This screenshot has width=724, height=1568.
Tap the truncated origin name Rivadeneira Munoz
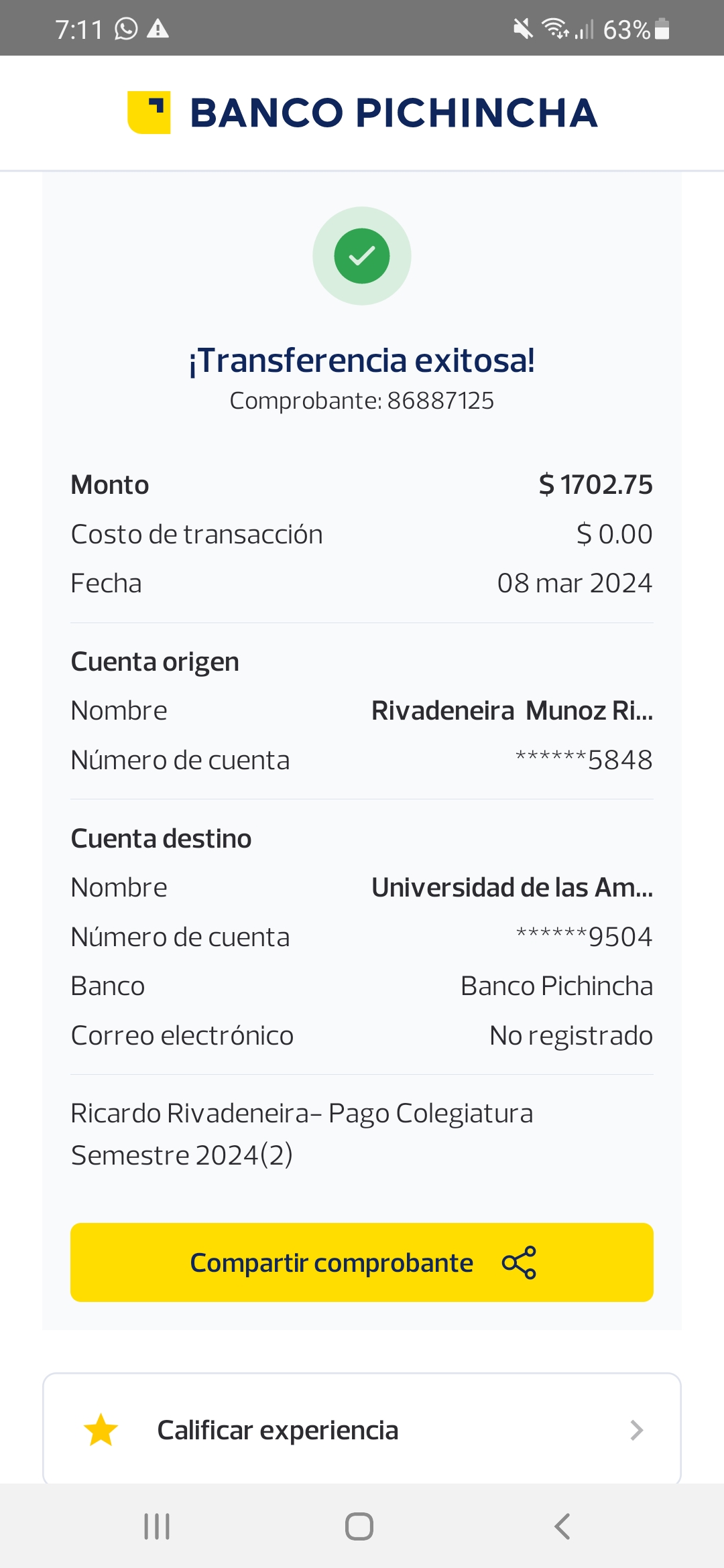coord(512,710)
